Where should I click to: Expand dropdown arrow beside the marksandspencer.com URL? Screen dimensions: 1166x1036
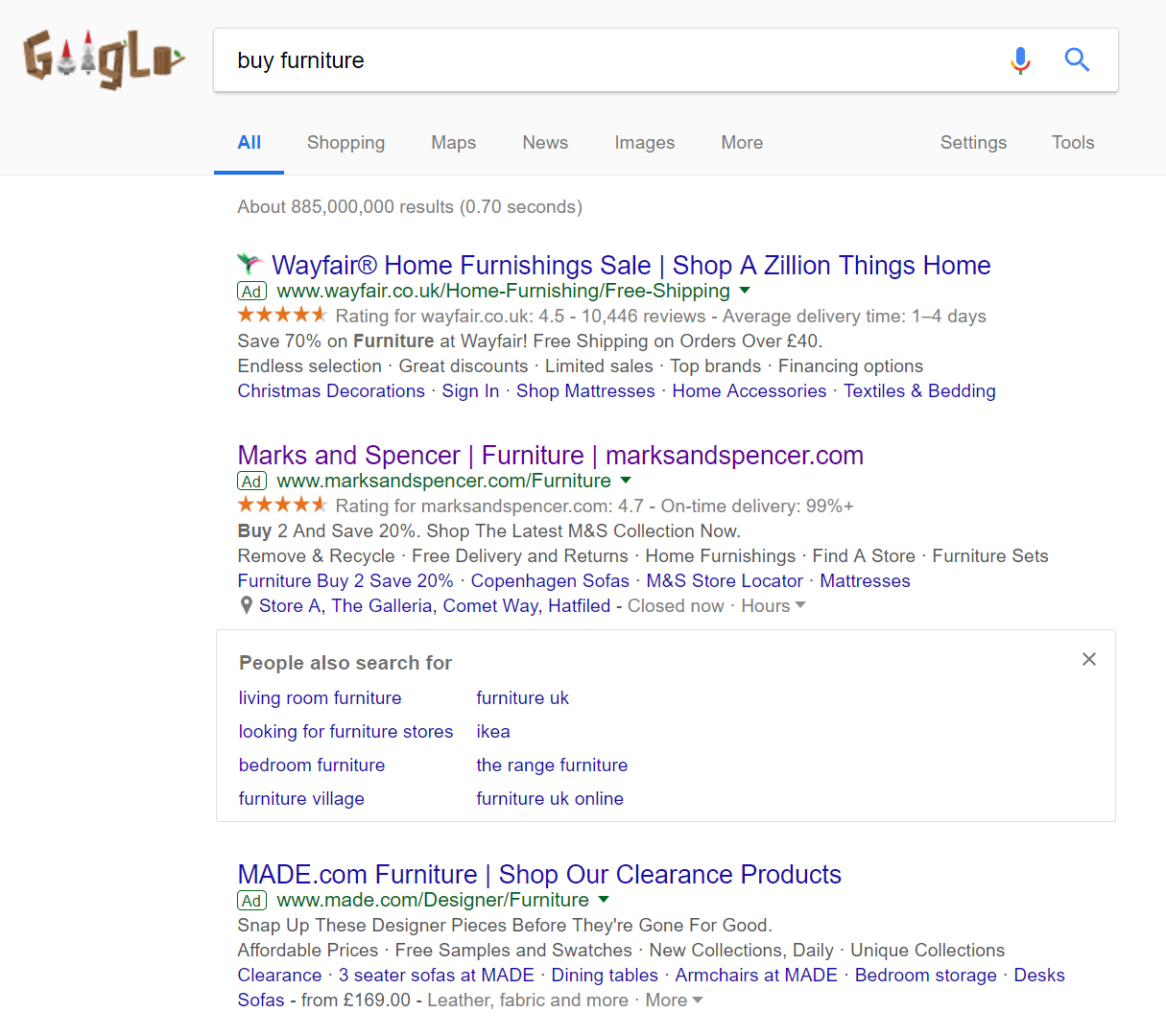click(x=626, y=480)
